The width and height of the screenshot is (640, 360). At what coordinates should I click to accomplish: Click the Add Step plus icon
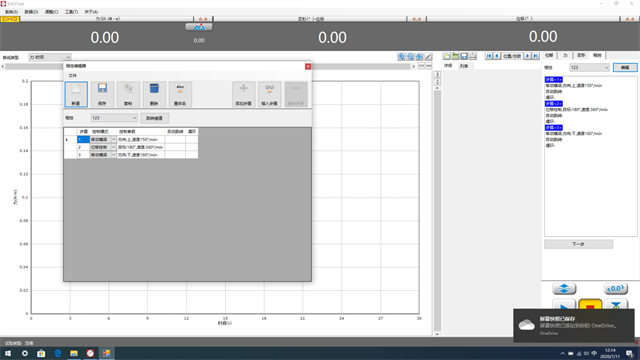[x=244, y=94]
